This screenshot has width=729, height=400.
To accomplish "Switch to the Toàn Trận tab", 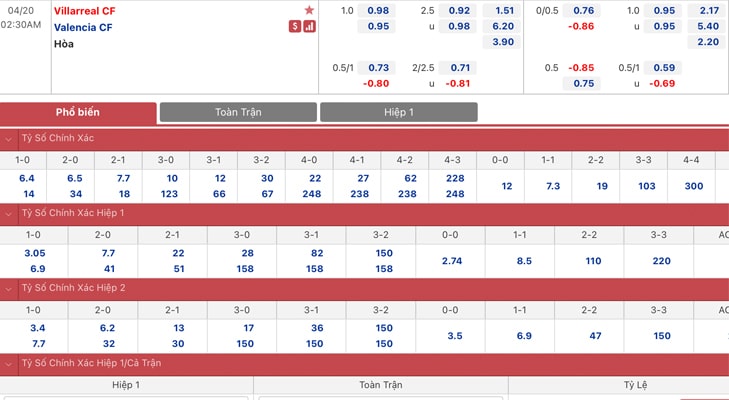I will coord(238,112).
